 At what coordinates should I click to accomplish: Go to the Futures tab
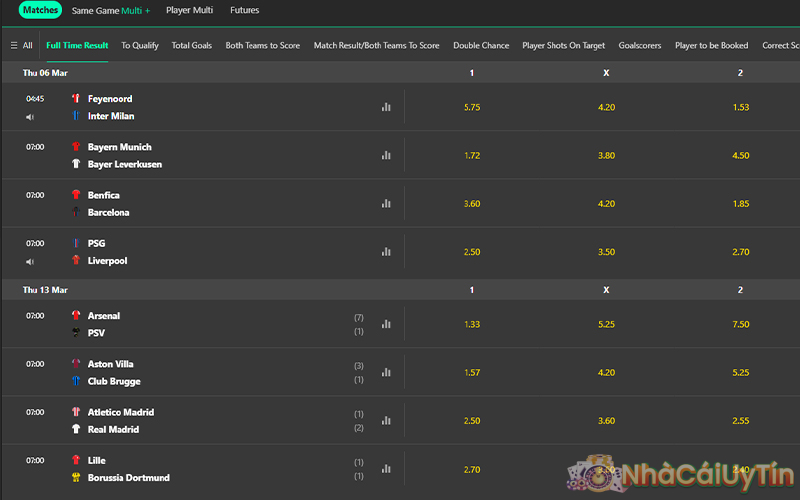(245, 10)
